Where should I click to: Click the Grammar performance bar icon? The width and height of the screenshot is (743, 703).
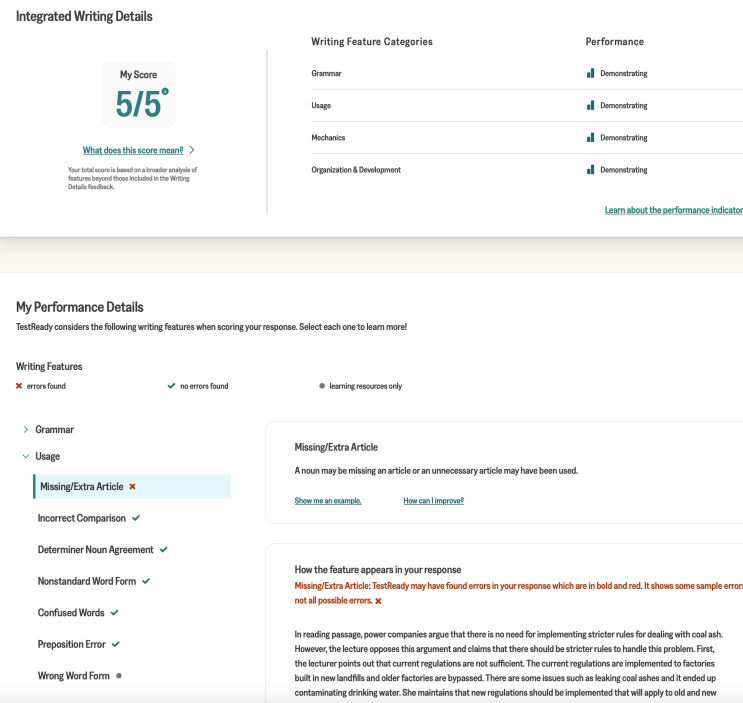[590, 73]
